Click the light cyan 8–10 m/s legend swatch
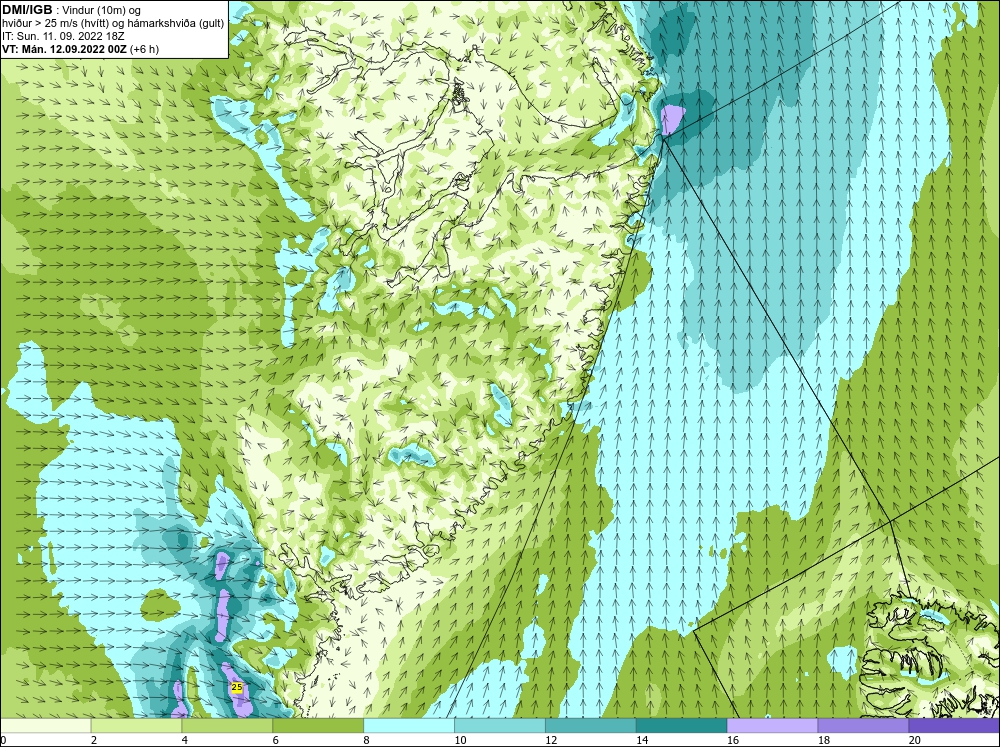This screenshot has height=747, width=1000. click(x=409, y=726)
